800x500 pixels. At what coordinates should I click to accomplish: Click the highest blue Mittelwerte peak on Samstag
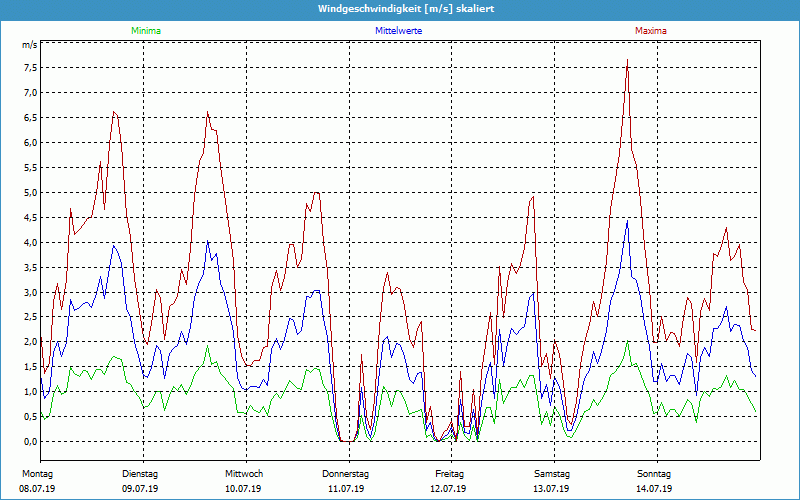coord(627,221)
